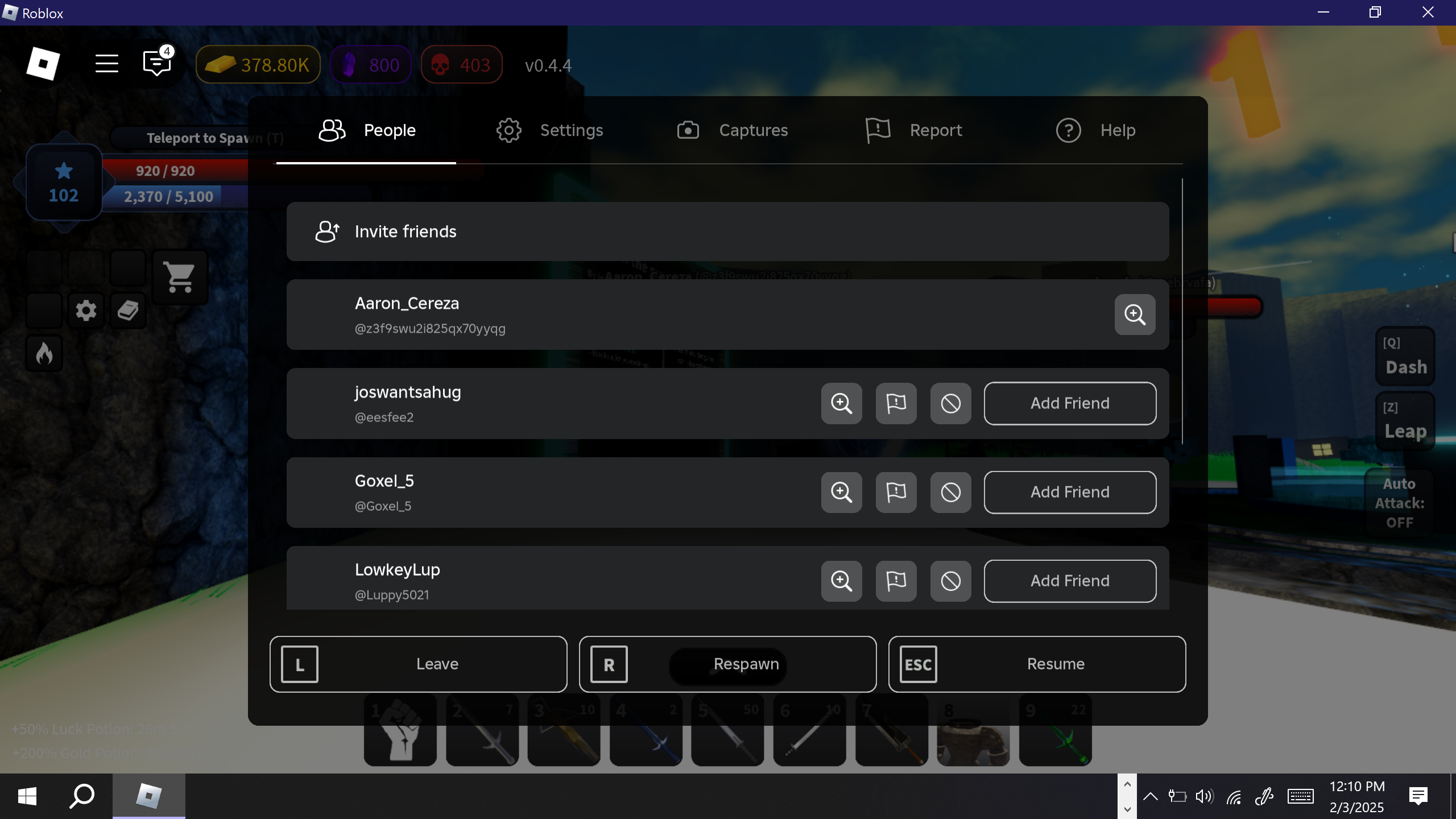Screen dimensions: 1456x819
Task: Open the pen workspace tray icon
Action: 1264,796
